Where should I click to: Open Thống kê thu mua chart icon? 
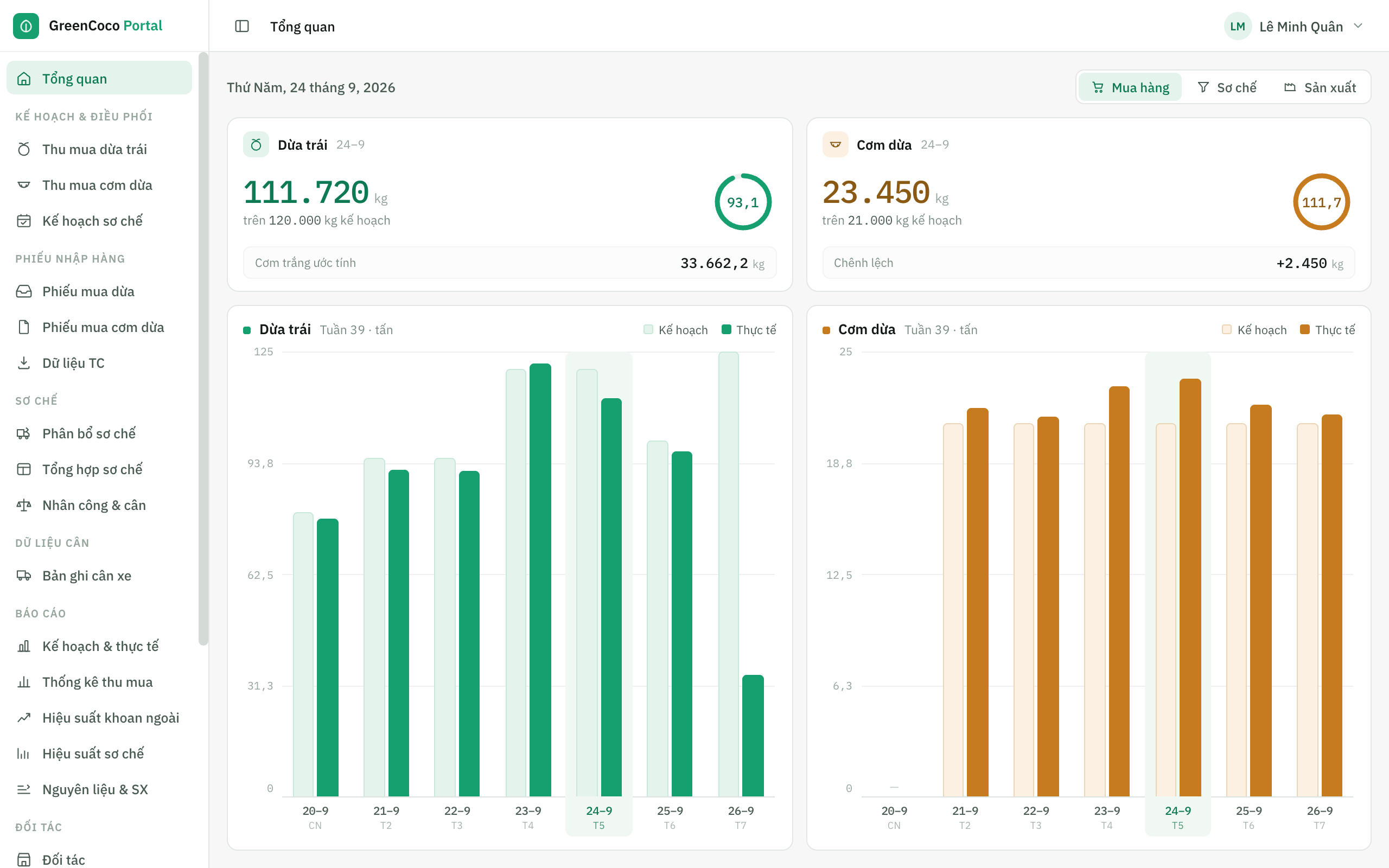pos(23,682)
